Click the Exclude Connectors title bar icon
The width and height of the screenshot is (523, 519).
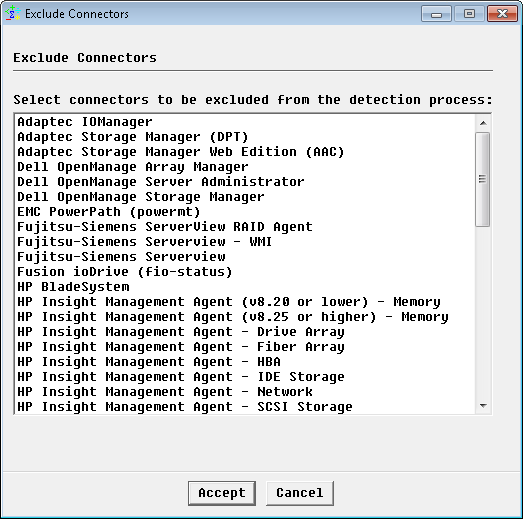coord(13,14)
